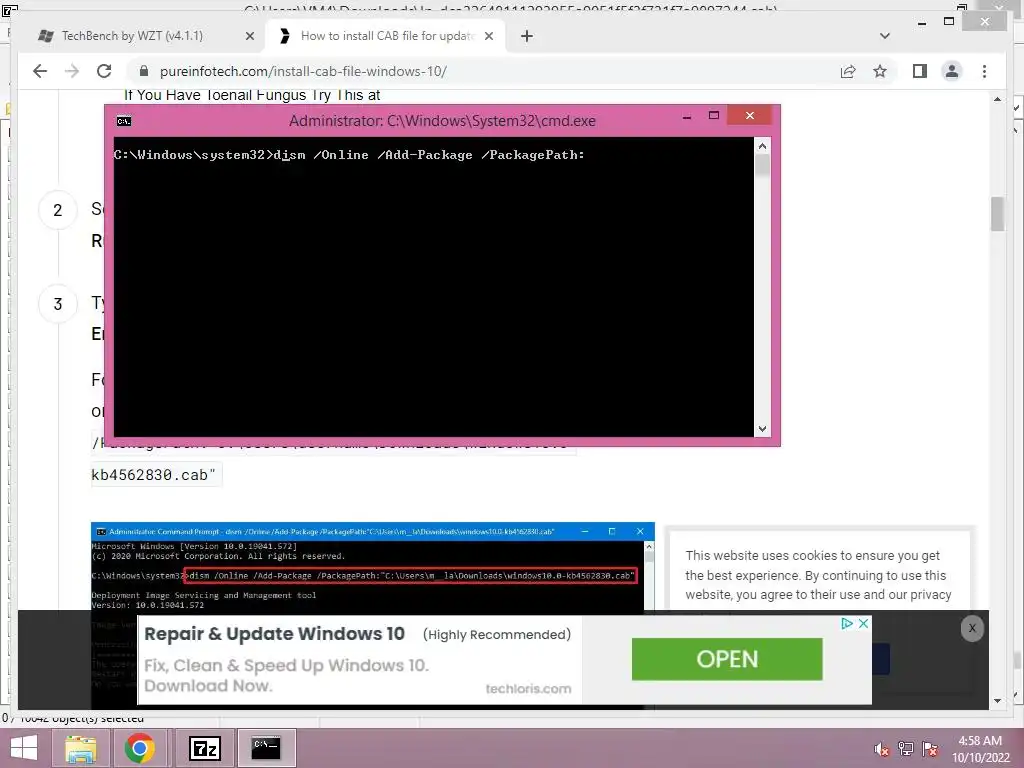Share this page via share icon
Image resolution: width=1024 pixels, height=768 pixels.
[848, 71]
